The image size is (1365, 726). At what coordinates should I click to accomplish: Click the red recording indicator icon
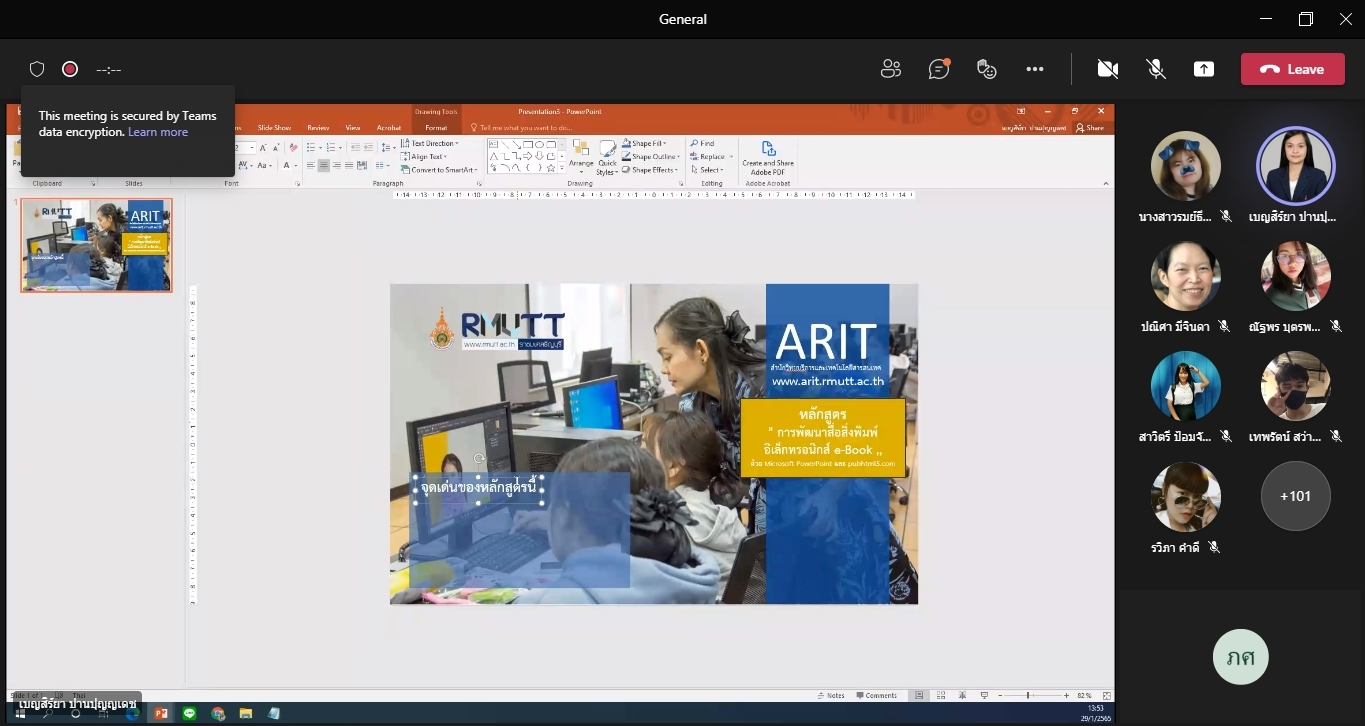coord(70,69)
